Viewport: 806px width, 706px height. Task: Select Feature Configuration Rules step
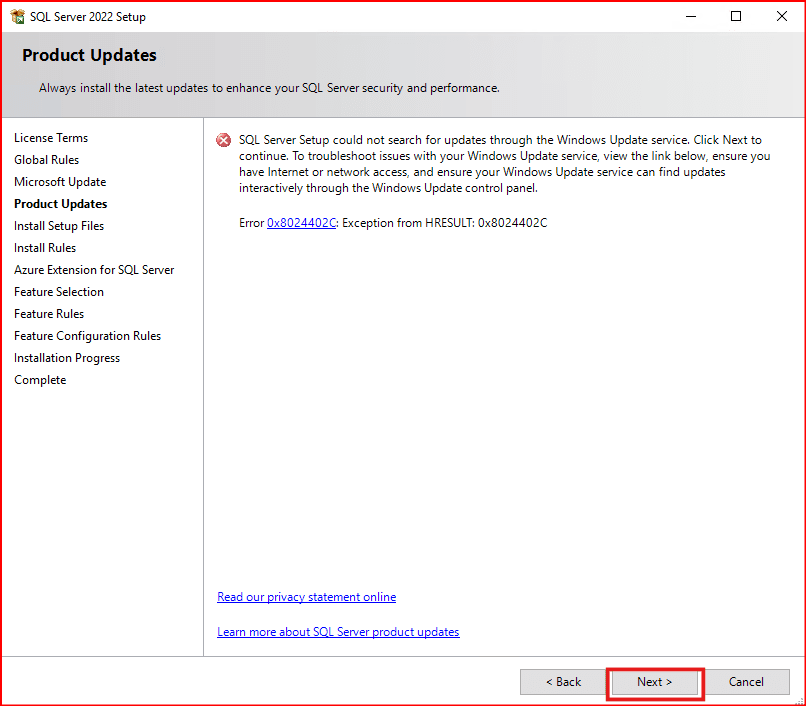tap(87, 336)
